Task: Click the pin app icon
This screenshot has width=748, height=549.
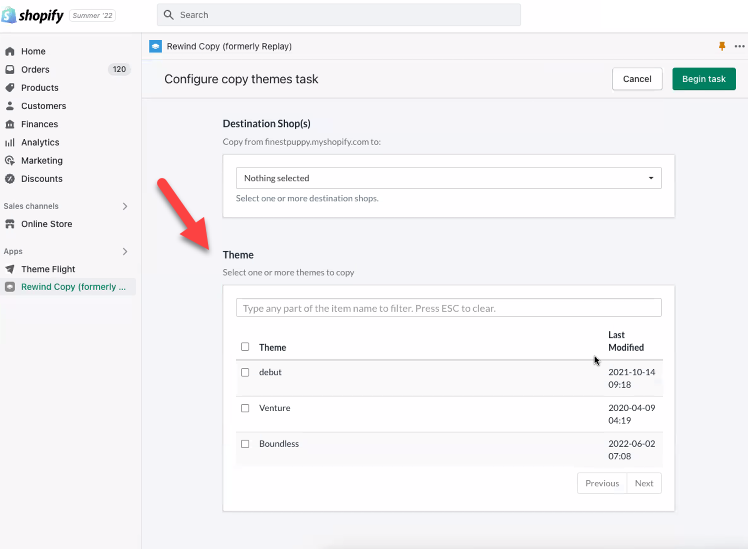Action: tap(722, 46)
